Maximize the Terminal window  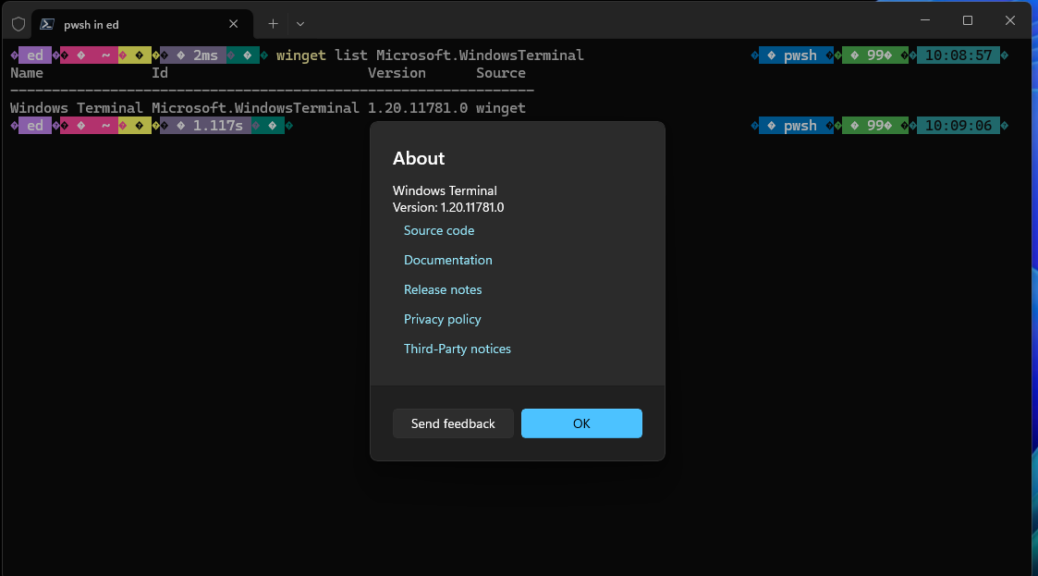tap(967, 21)
